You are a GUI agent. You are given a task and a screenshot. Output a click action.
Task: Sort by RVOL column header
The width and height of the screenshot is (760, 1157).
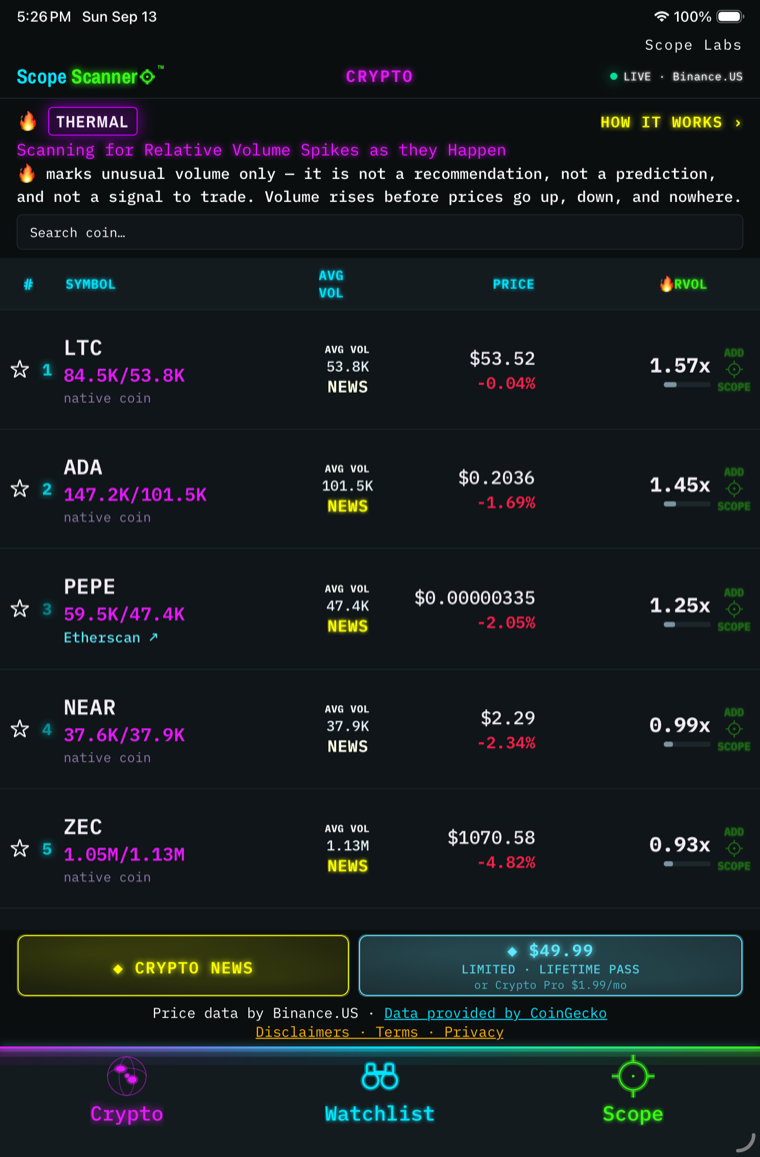[x=683, y=284]
